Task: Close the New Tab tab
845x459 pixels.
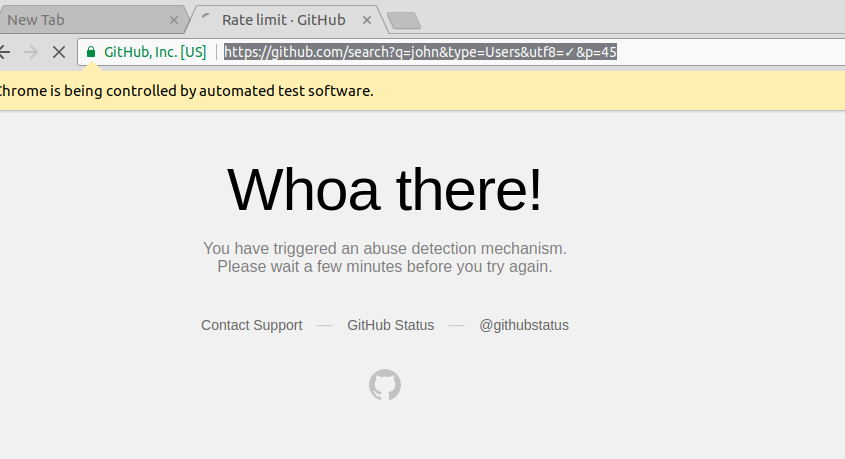Action: coord(174,20)
